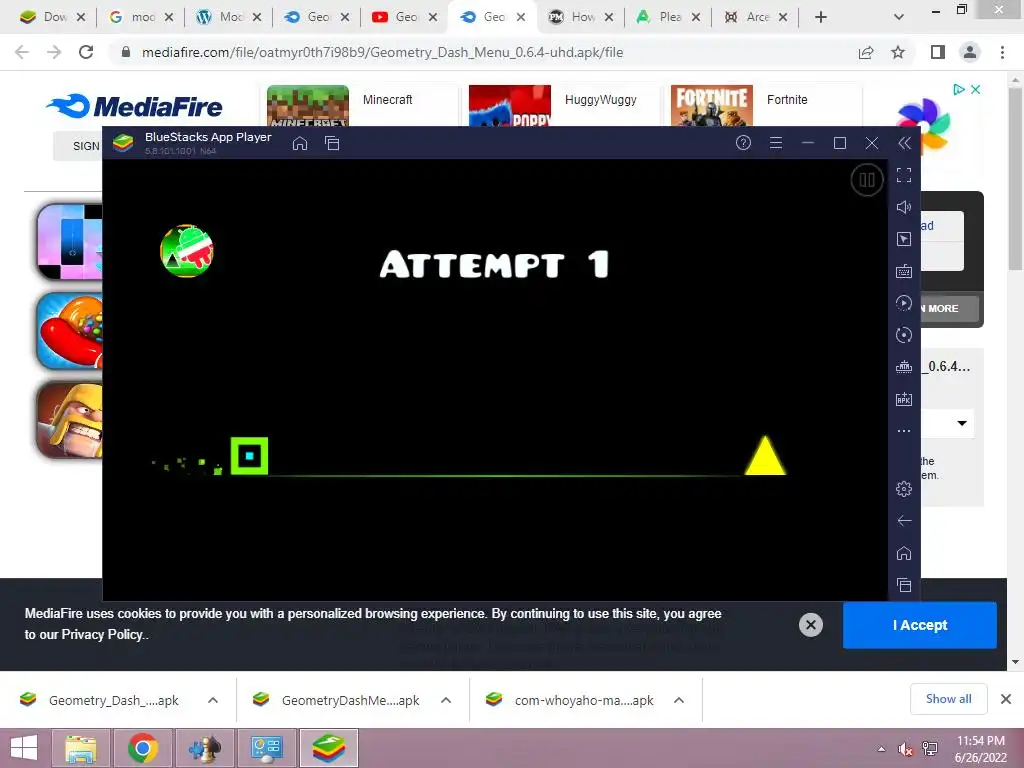Dismiss the cookie banner with X
Viewport: 1024px width, 768px height.
pyautogui.click(x=810, y=625)
